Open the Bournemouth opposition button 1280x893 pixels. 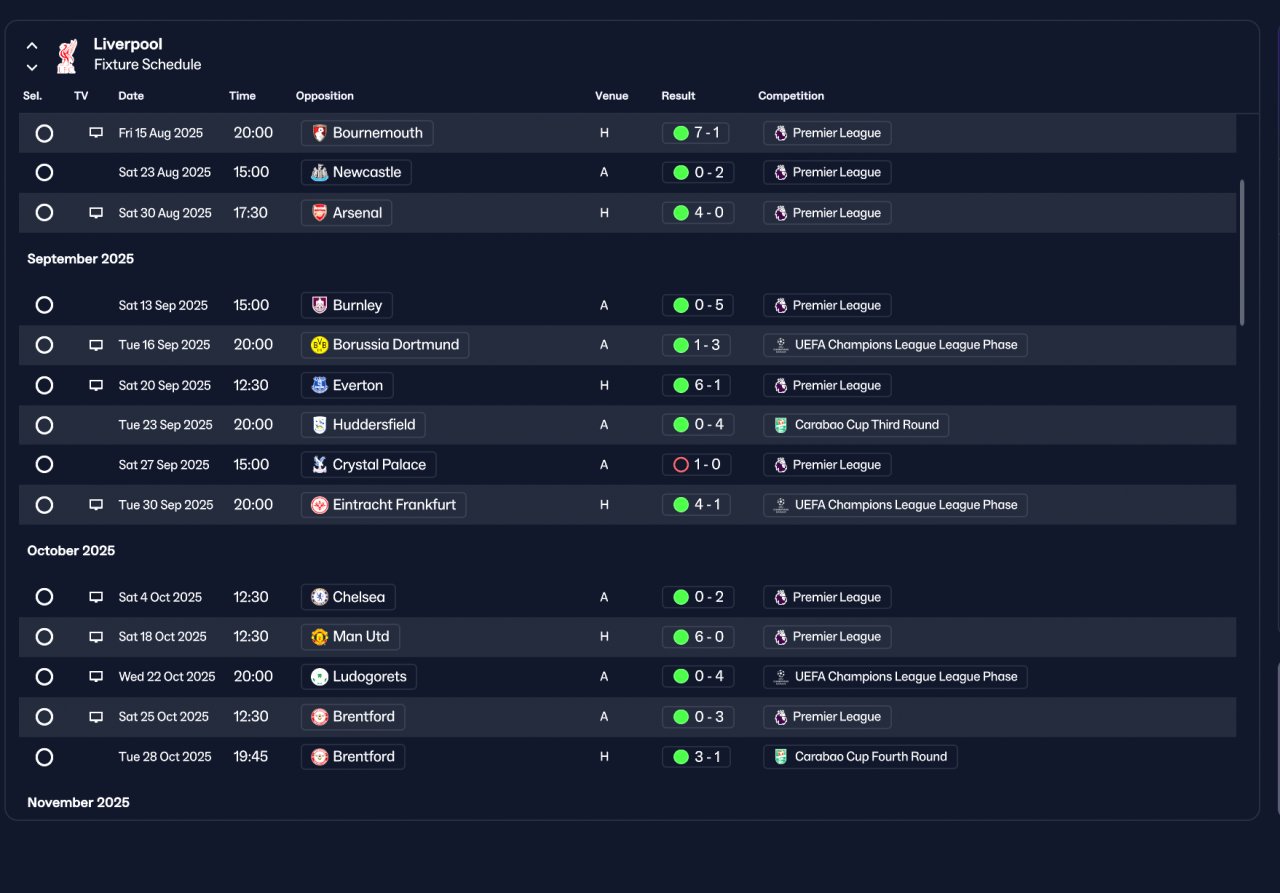pos(369,133)
